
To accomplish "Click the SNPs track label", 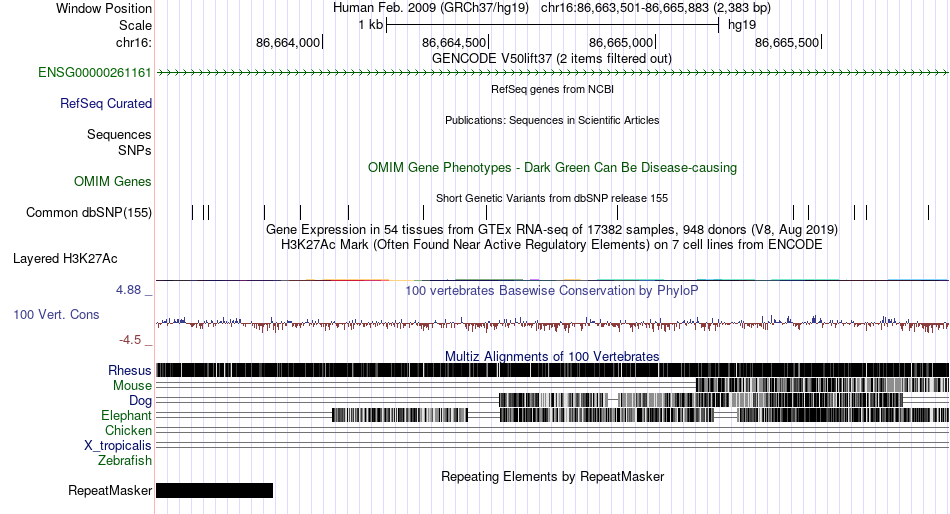I will coord(135,150).
